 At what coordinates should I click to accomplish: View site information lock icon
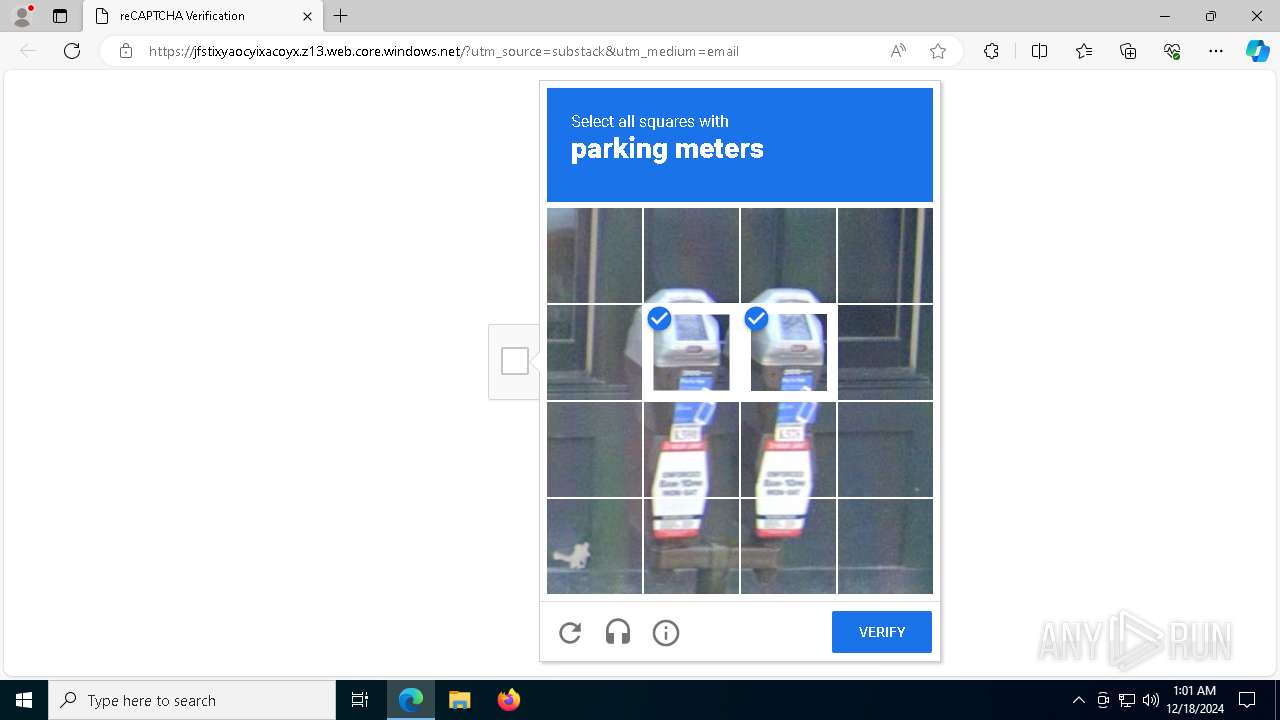(126, 51)
